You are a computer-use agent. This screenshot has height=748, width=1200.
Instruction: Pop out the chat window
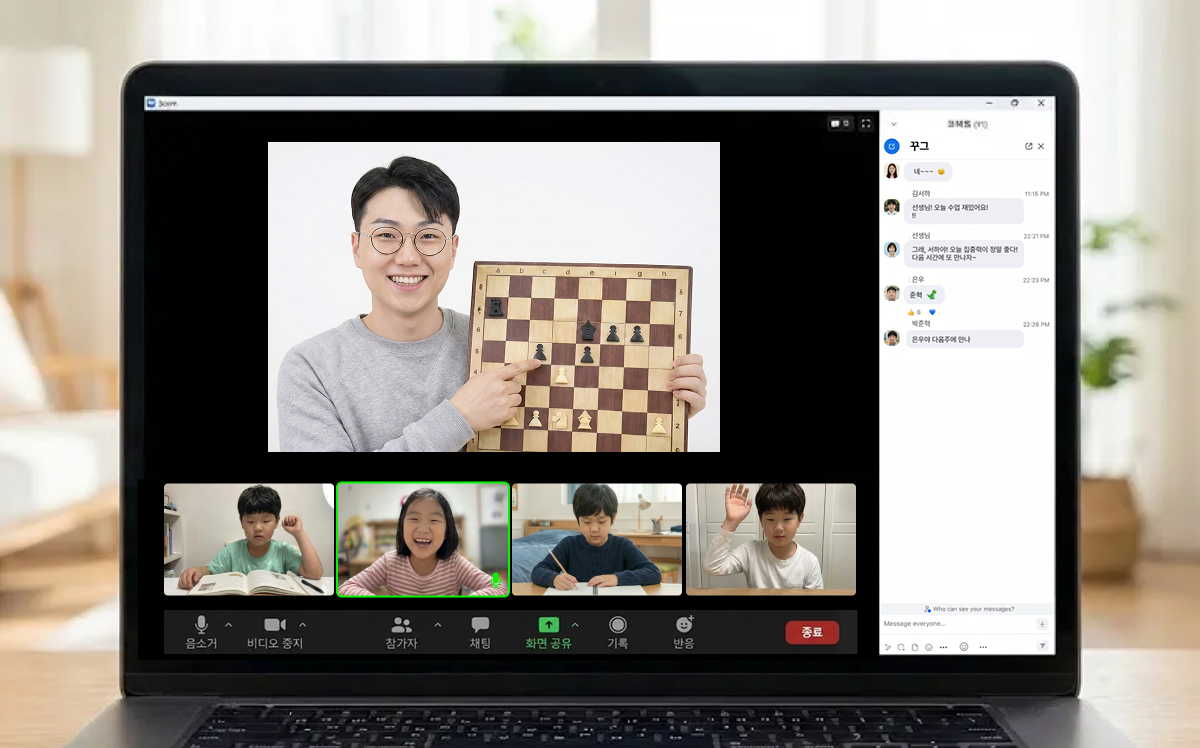[1028, 146]
